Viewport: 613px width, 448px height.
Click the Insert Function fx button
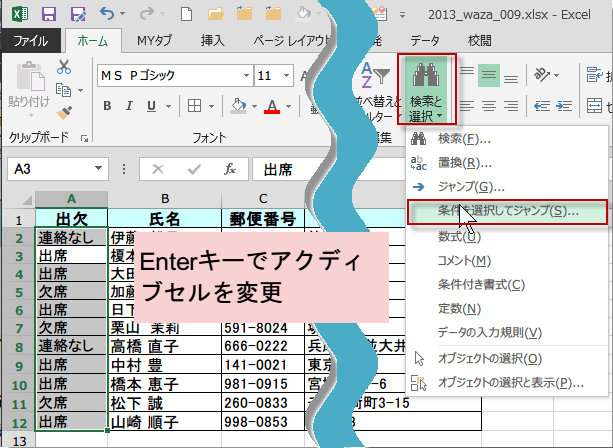[230, 169]
